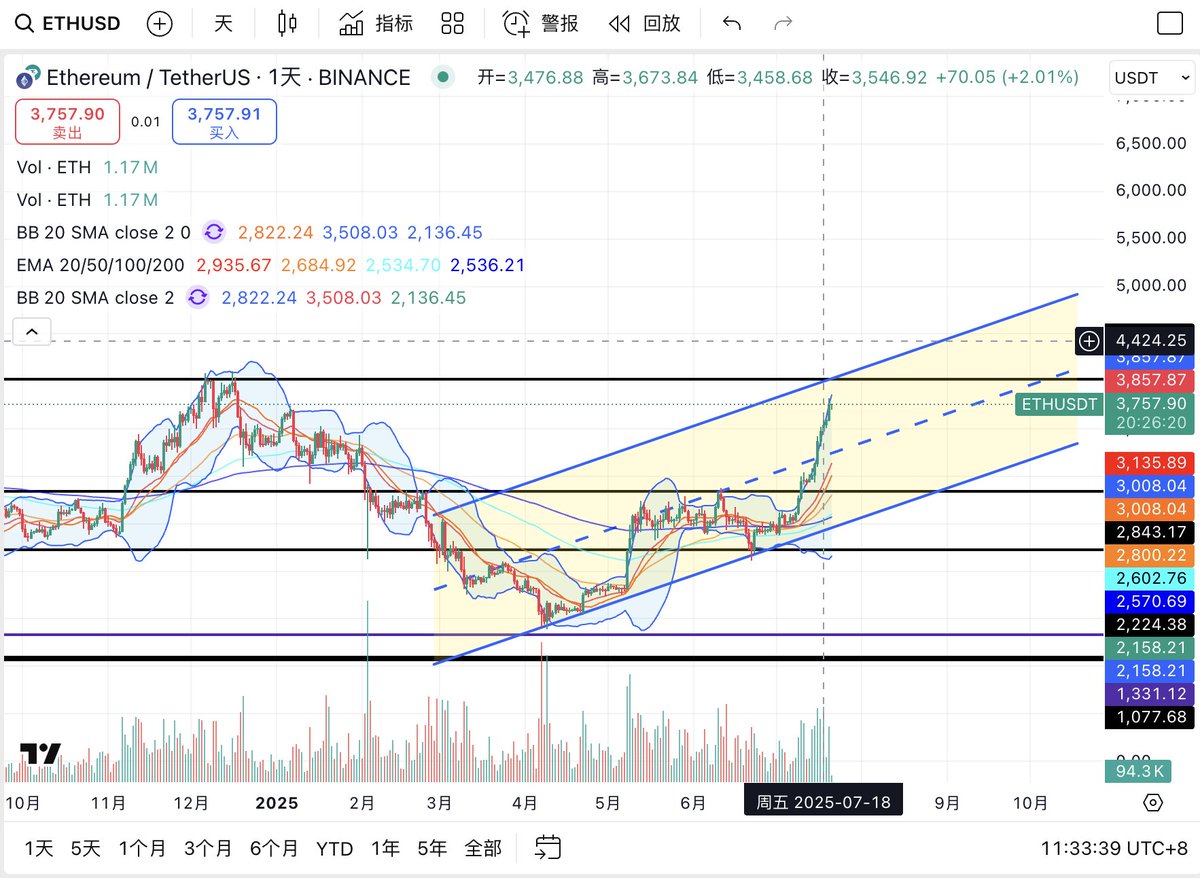The width and height of the screenshot is (1200, 878).
Task: Click the 3,857.87 red price label
Action: [x=1150, y=380]
